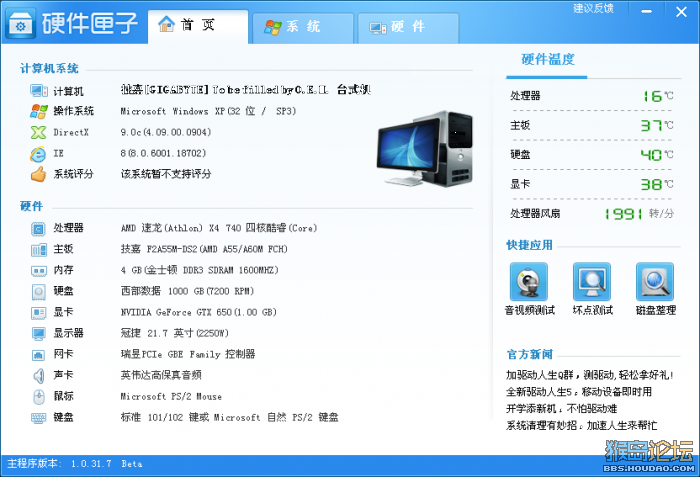Minimize the 硬件匣子 window
This screenshot has height=477, width=700.
646,11
